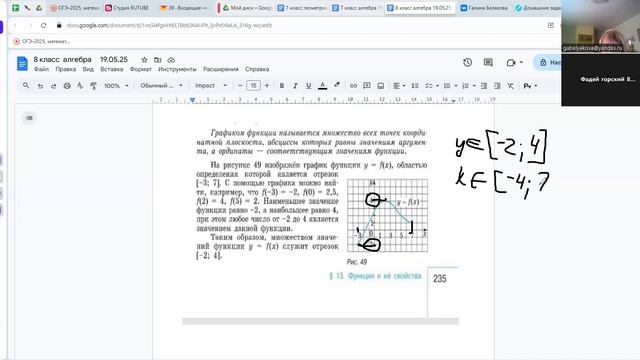
Task: Switch to the "7 класс геометрия" tab
Action: tap(301, 8)
